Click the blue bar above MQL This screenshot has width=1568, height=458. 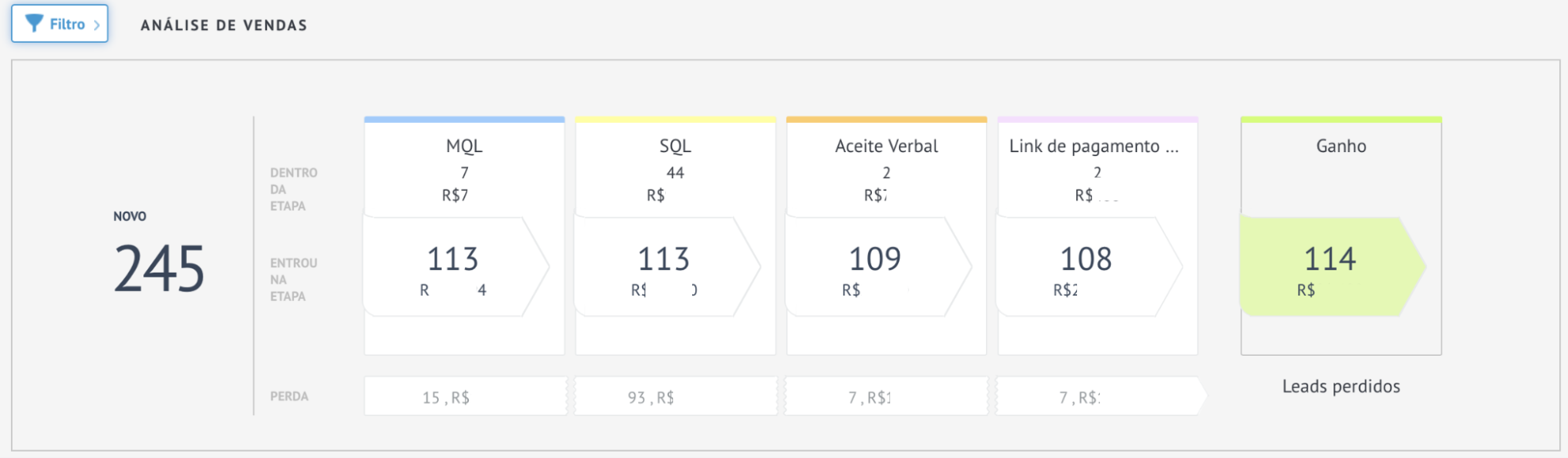(x=463, y=120)
